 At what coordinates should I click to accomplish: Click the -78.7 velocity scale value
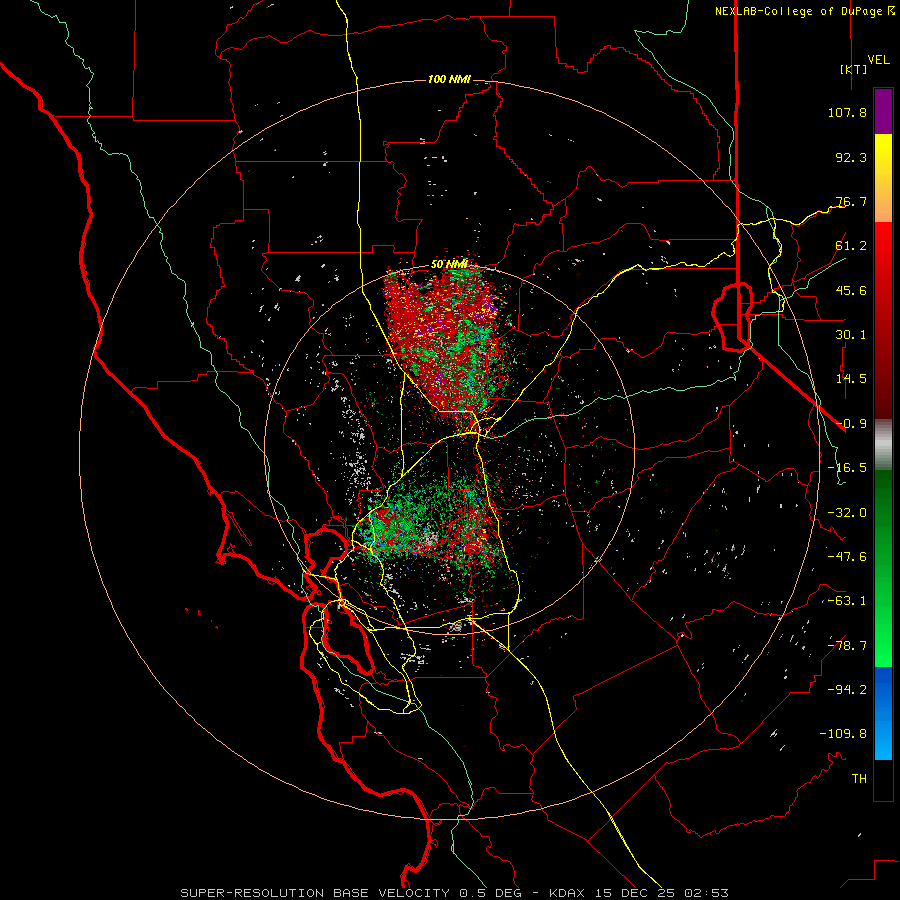point(847,646)
